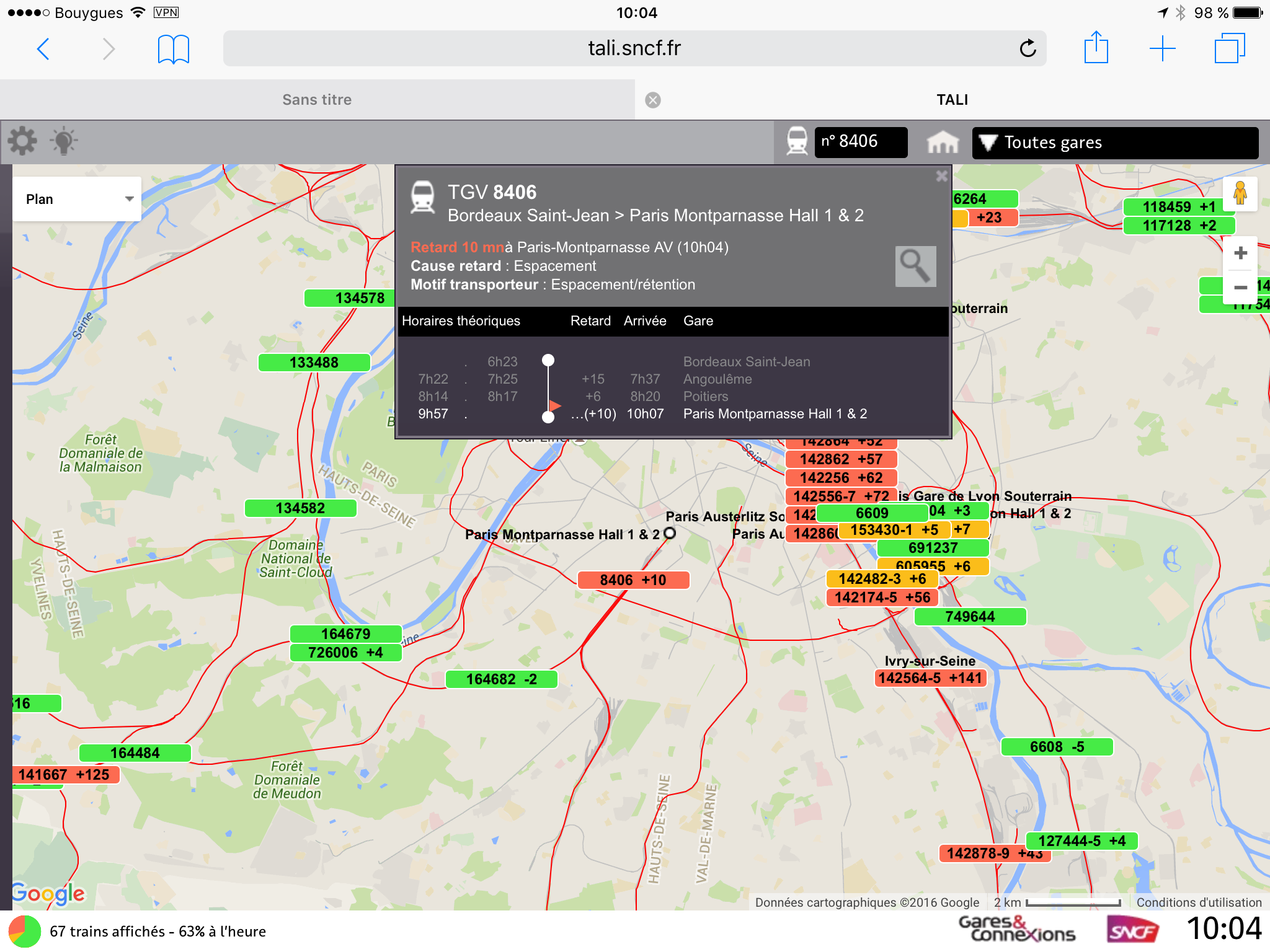Select train marker 726006 +4
This screenshot has width=1270, height=952.
345,653
